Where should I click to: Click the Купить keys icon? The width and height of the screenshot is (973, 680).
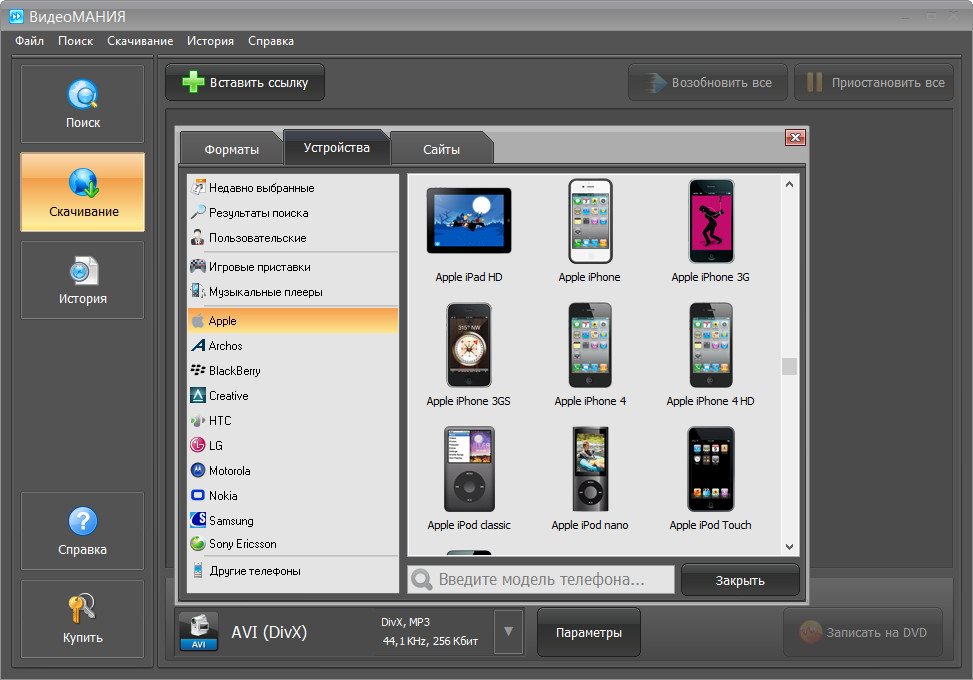point(81,609)
